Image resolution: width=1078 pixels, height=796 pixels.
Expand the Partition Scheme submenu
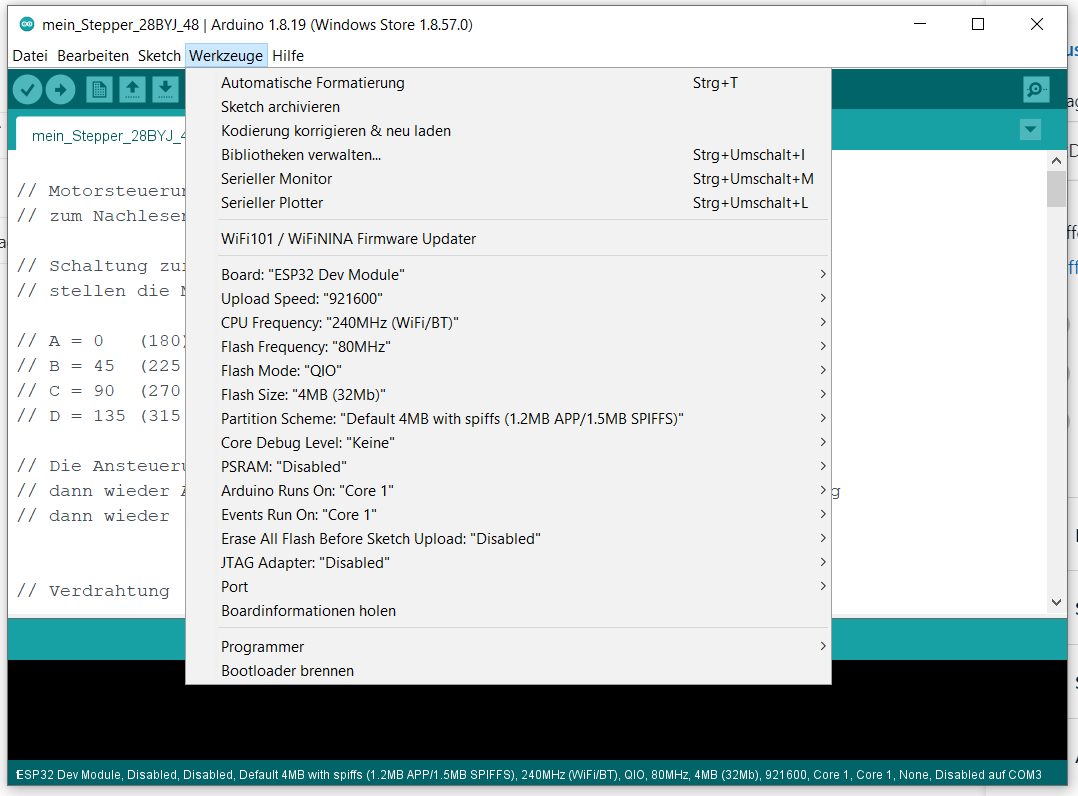click(x=508, y=419)
